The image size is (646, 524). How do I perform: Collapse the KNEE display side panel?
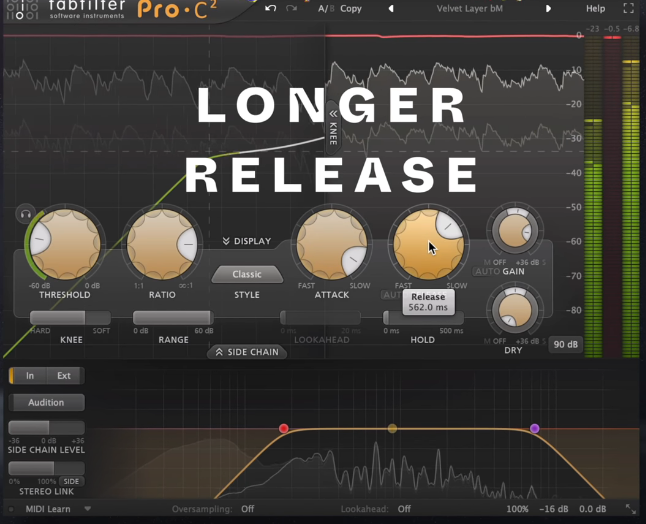coord(333,129)
